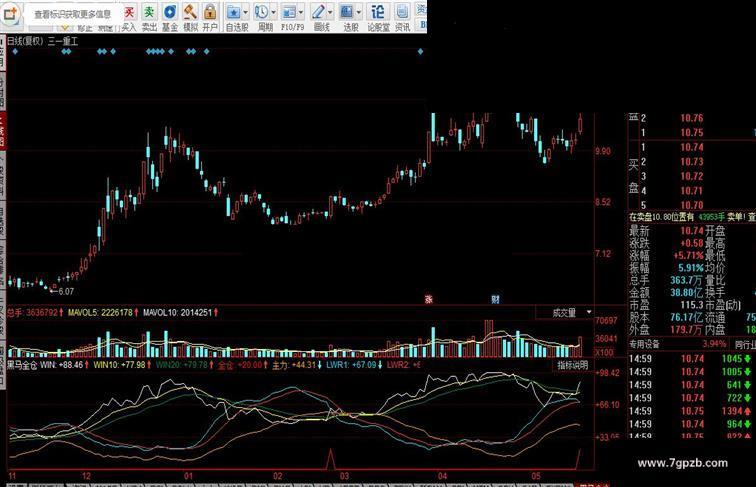Expand the 选股 stock picker dropdown arrow
Screen dimensions: 756x487
[x=360, y=12]
